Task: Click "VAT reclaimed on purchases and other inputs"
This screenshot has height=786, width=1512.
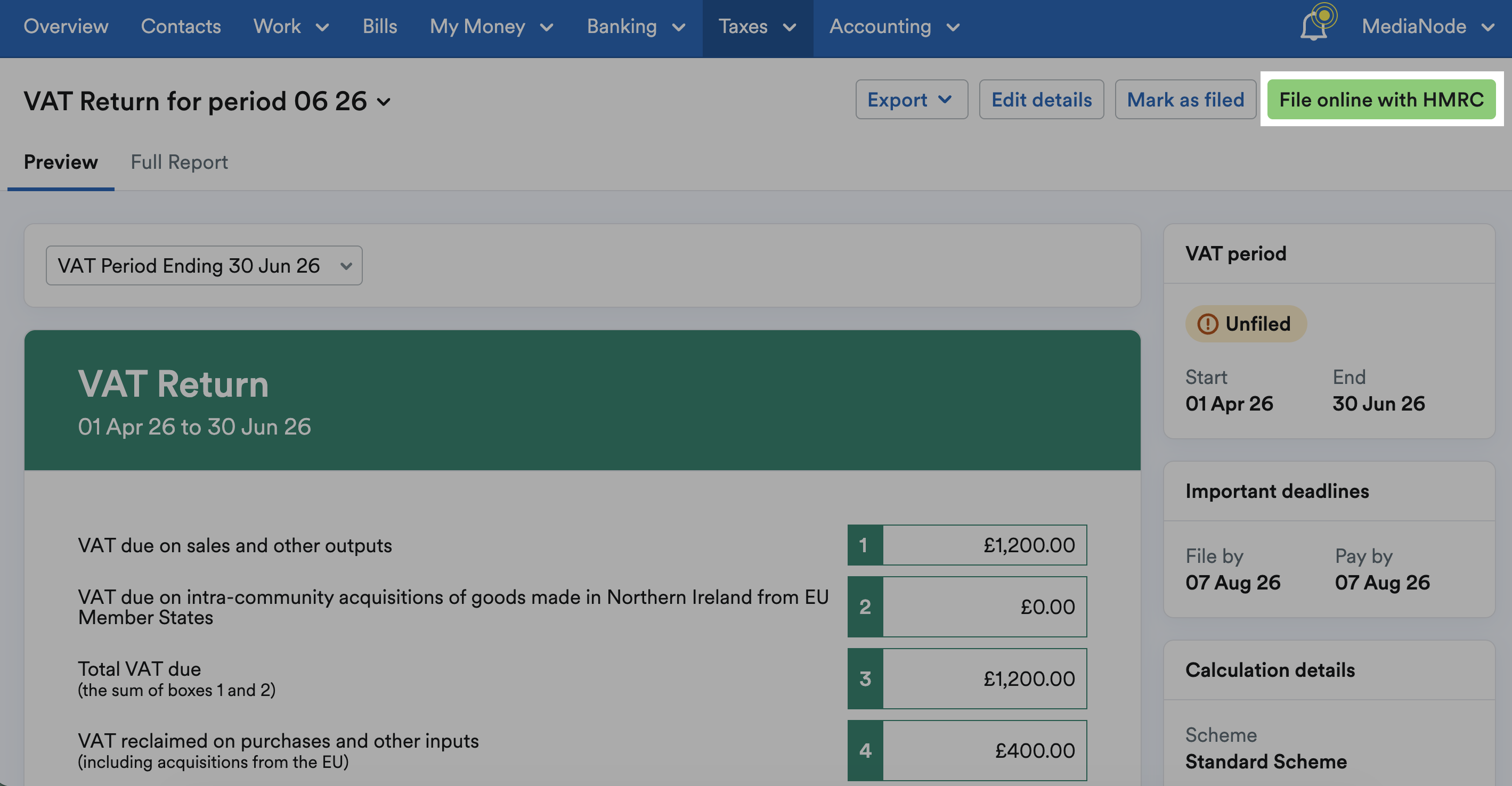Action: [278, 741]
